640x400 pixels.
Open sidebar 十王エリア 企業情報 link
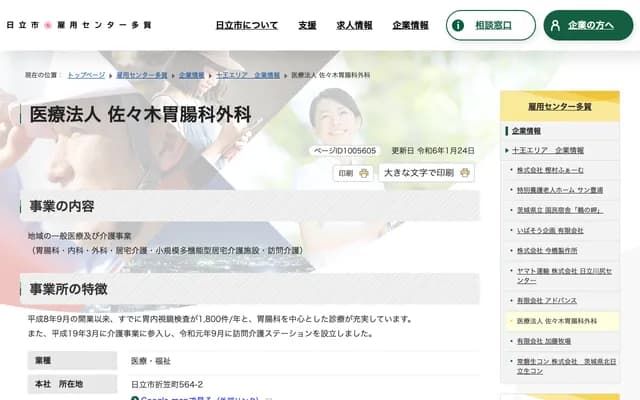point(548,150)
